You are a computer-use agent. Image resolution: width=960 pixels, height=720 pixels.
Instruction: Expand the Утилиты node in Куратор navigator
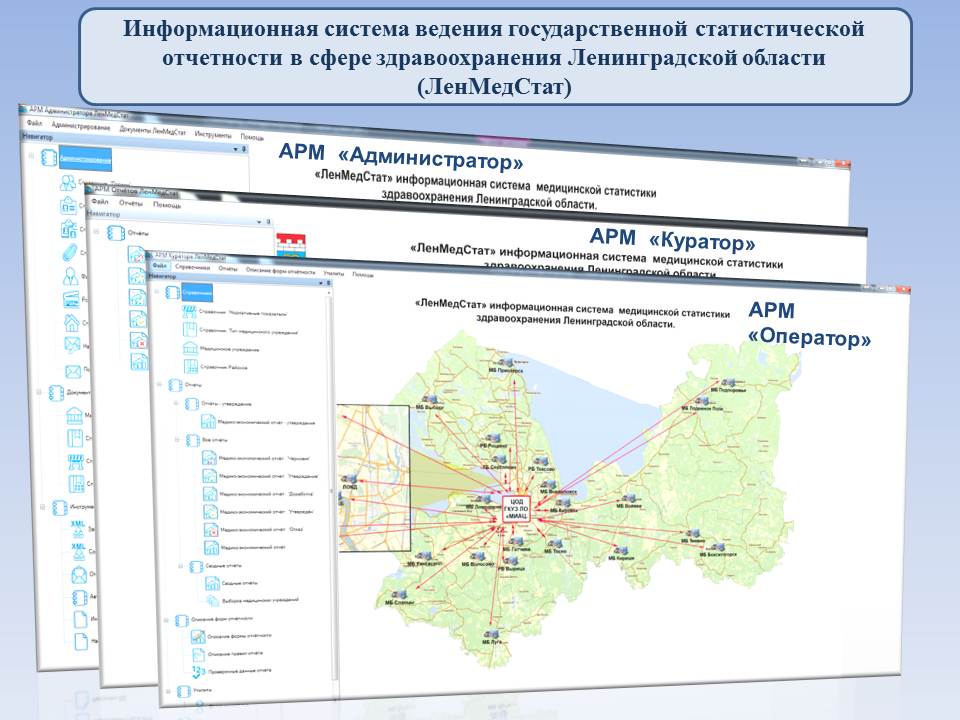coord(168,691)
